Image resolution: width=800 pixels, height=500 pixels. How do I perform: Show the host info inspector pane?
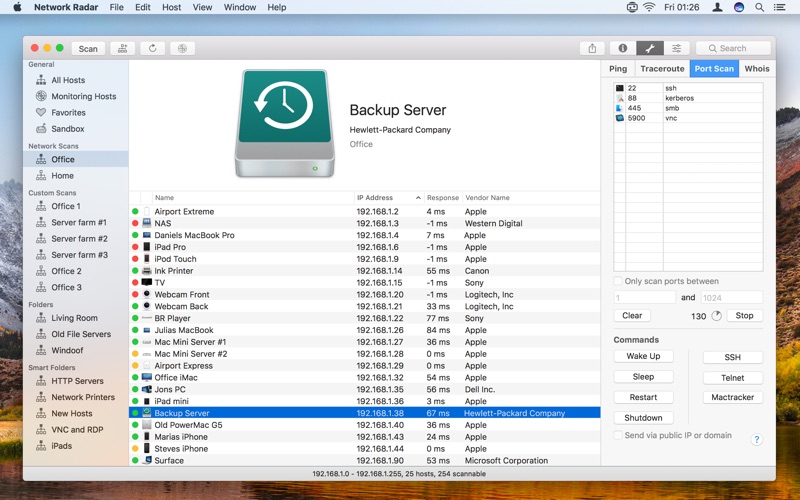click(x=621, y=48)
